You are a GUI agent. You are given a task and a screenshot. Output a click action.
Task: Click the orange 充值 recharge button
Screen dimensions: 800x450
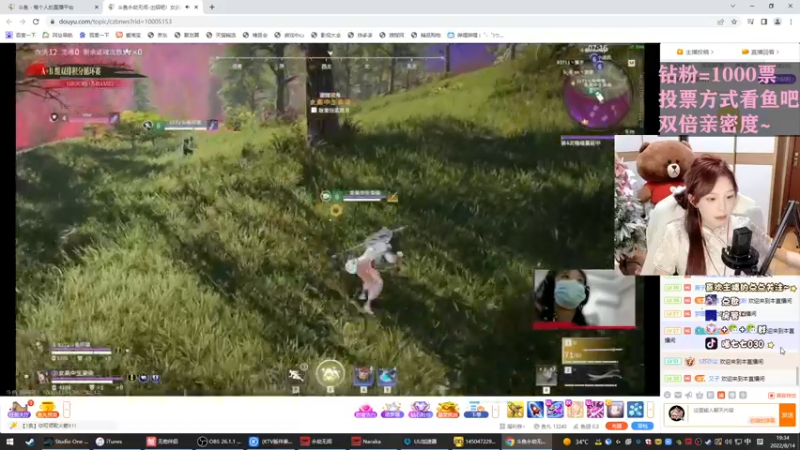tap(616, 426)
